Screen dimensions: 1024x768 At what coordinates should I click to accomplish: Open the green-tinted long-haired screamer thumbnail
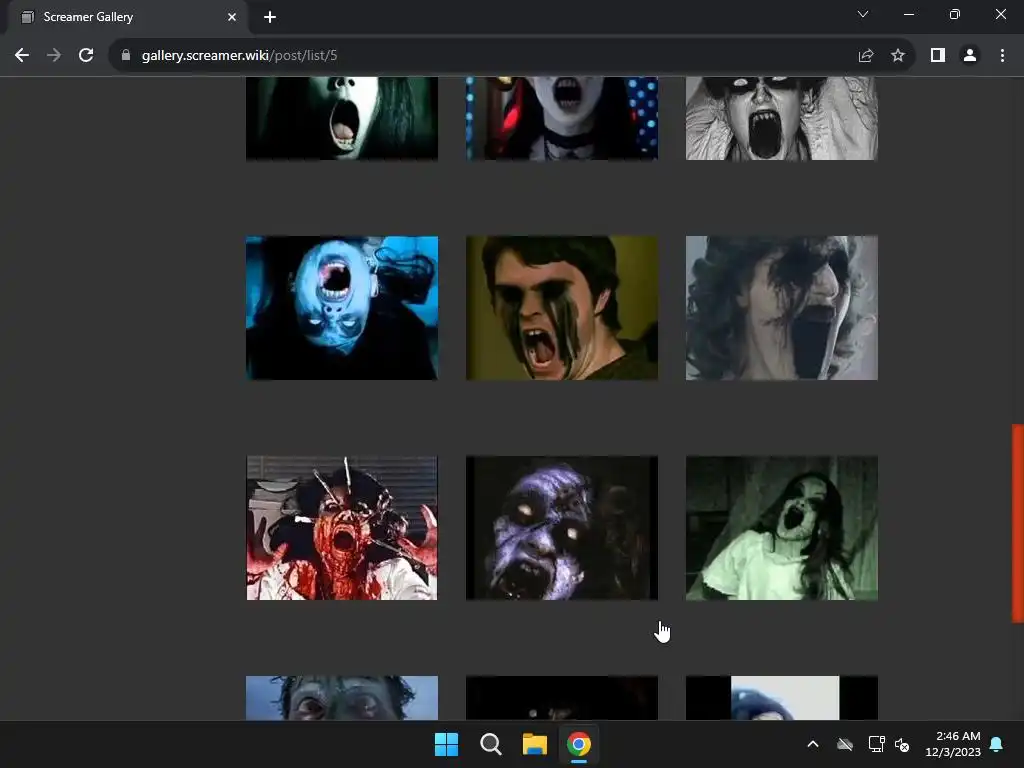click(342, 118)
